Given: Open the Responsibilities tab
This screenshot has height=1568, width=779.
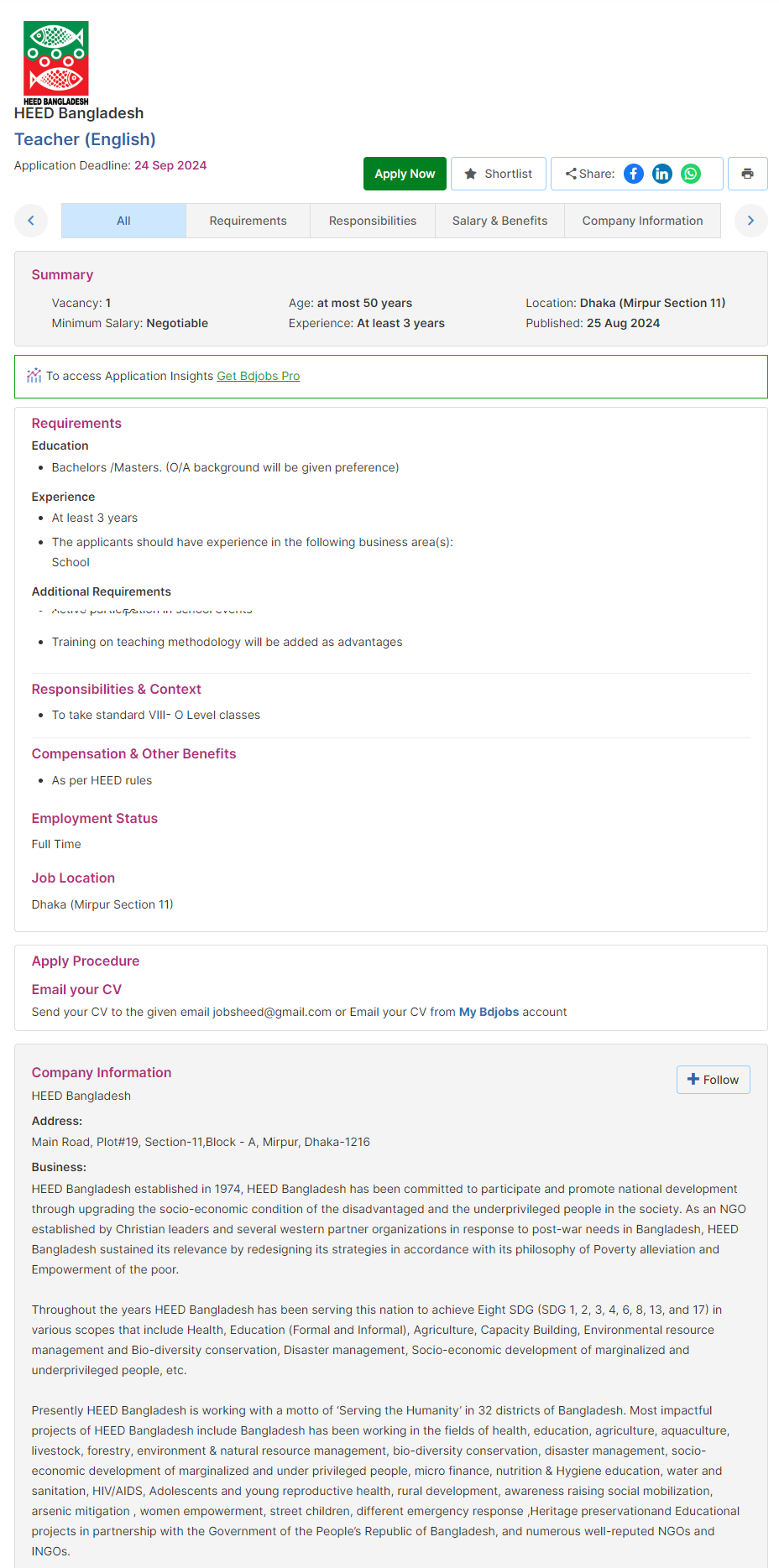Looking at the screenshot, I should 373,221.
